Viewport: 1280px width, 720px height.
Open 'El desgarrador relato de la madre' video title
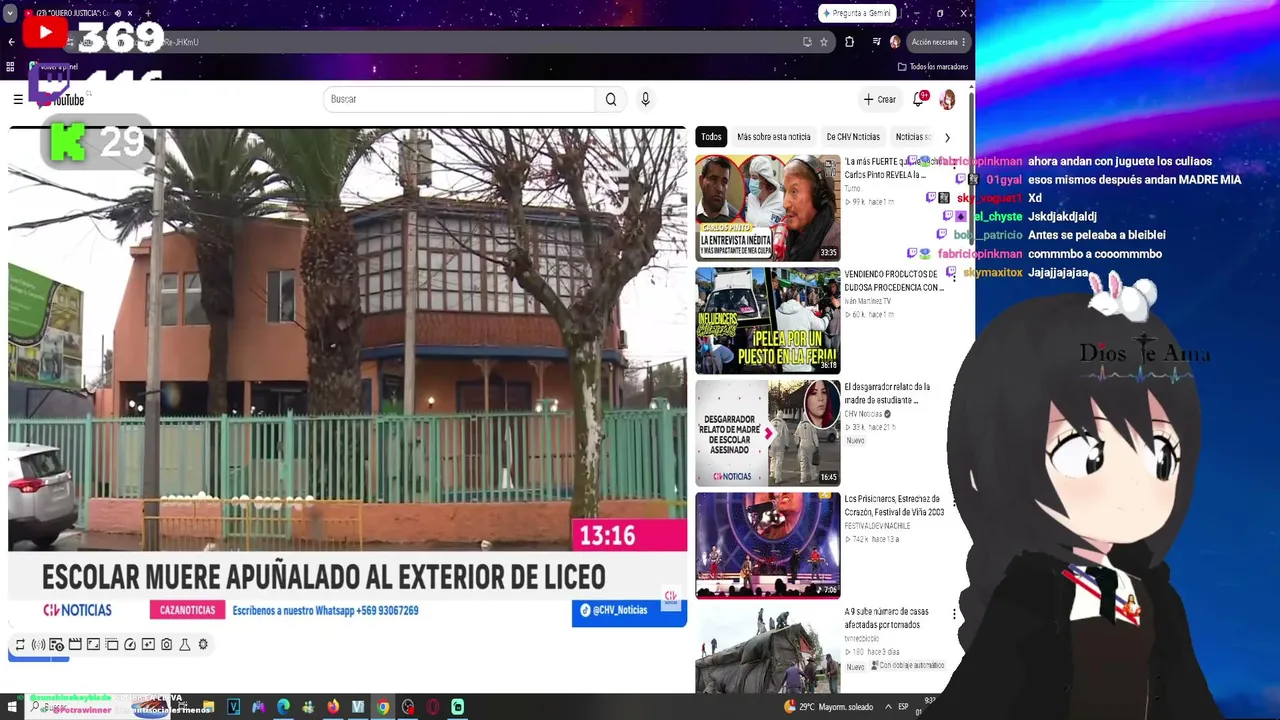pos(887,393)
